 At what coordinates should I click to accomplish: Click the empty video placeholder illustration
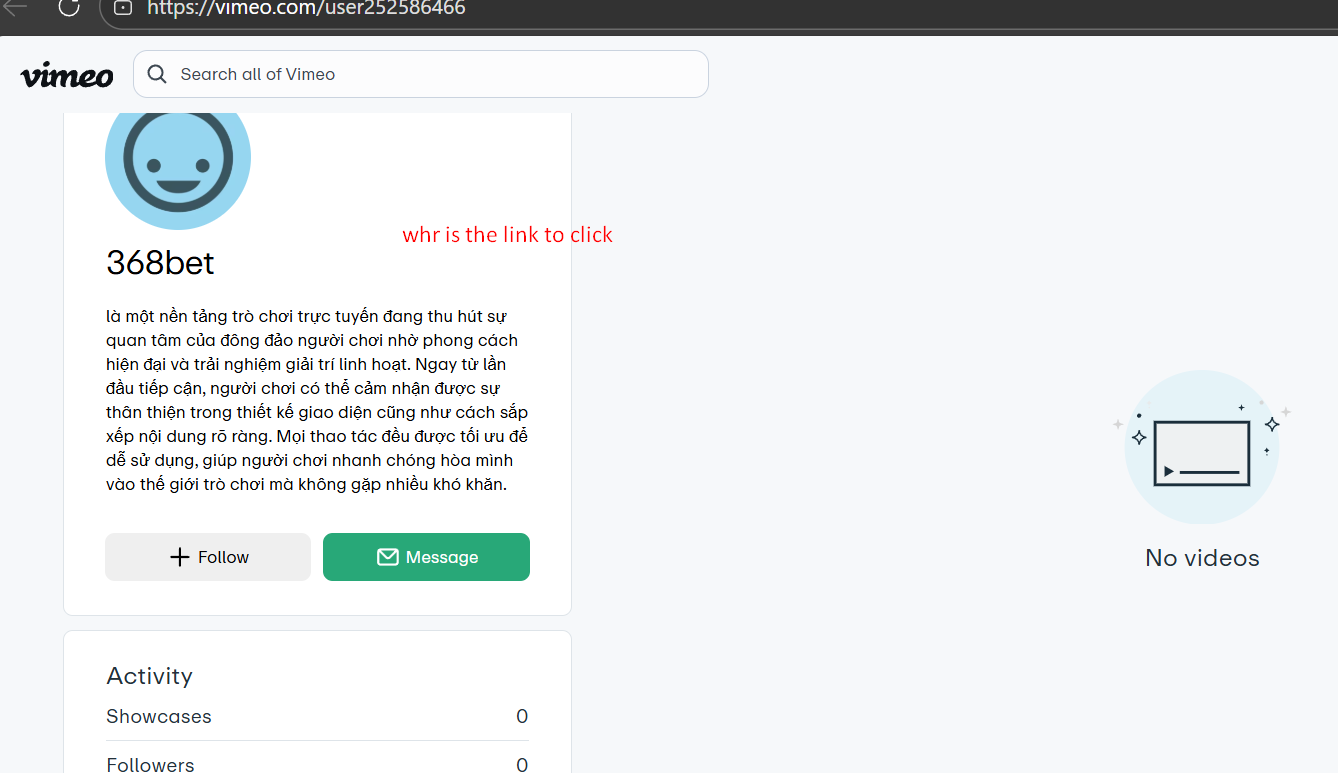click(1201, 447)
